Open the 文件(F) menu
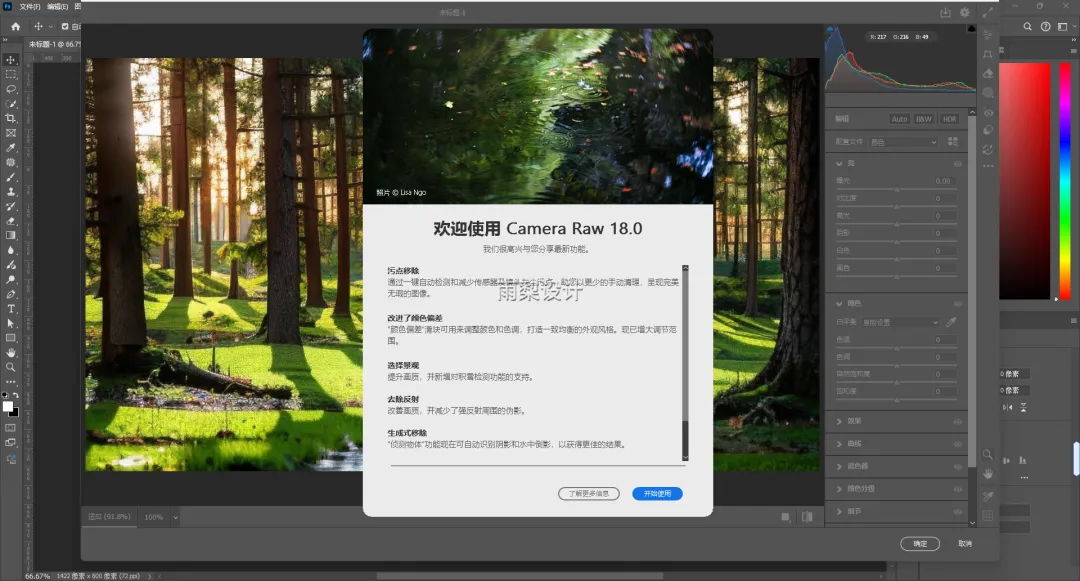This screenshot has width=1080, height=581. point(30,6)
